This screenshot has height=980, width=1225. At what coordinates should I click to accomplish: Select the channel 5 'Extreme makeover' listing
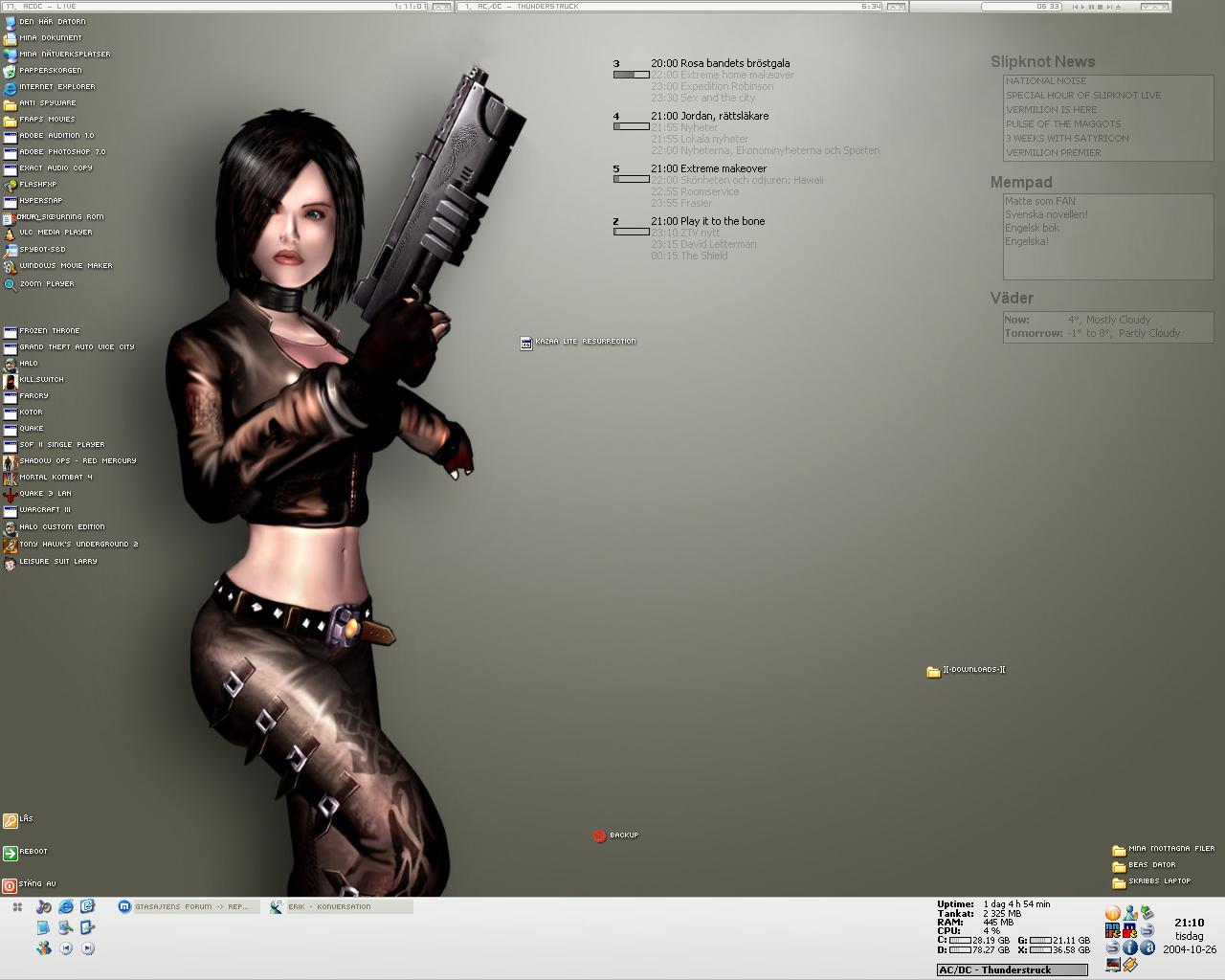709,169
